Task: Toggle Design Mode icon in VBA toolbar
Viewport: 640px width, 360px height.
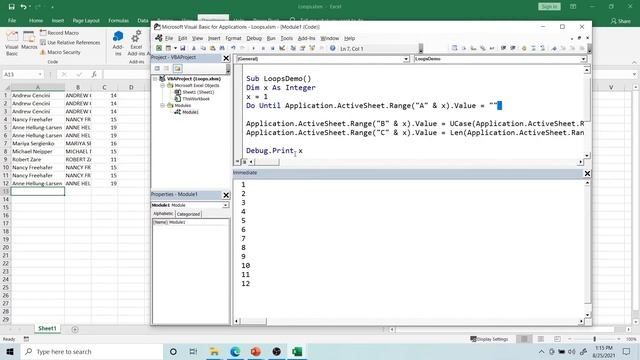Action: tap(282, 48)
